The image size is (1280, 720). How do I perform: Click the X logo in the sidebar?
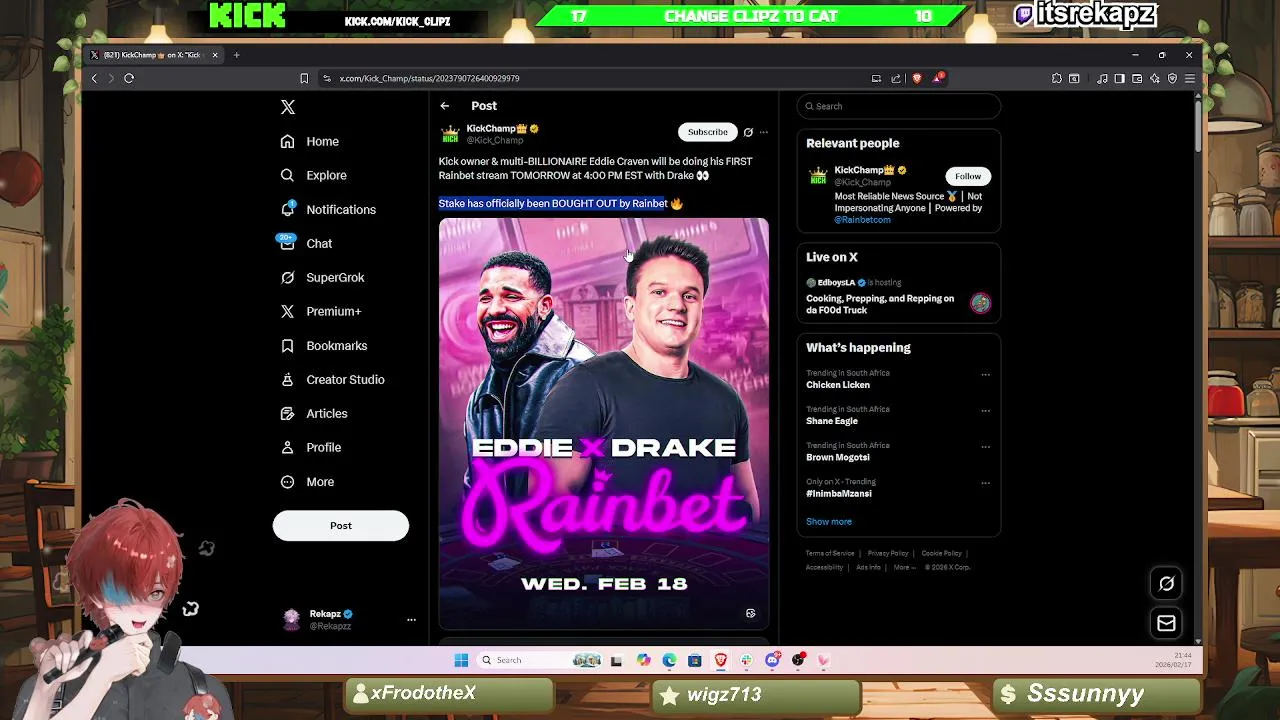point(288,107)
